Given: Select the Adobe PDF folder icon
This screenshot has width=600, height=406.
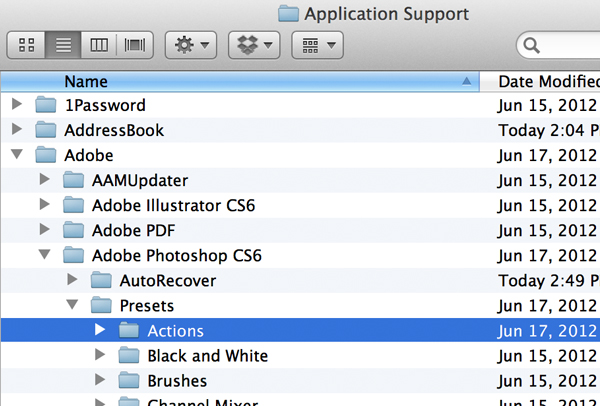Looking at the screenshot, I should [x=73, y=230].
